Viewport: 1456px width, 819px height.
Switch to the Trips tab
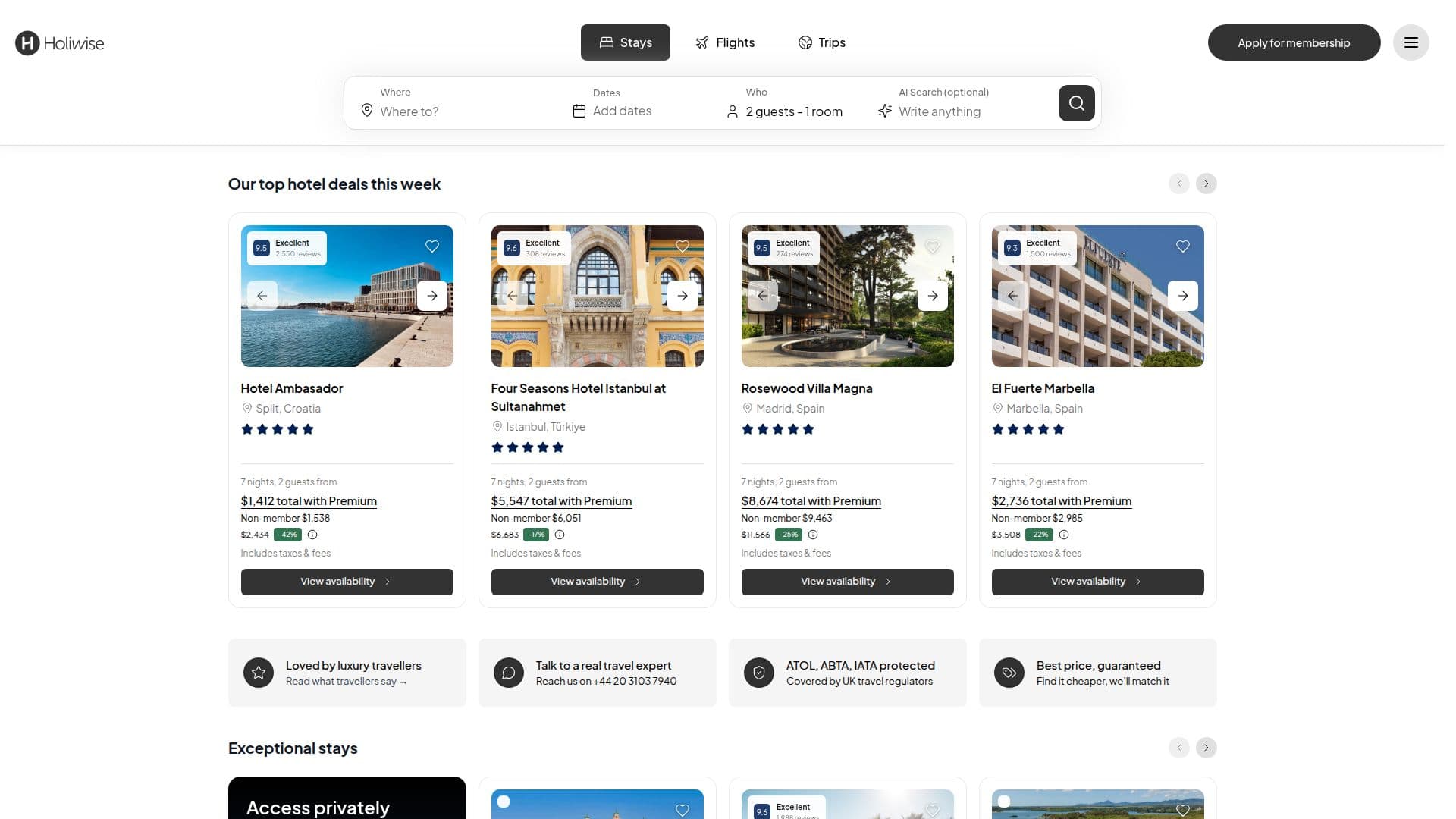[x=821, y=42]
